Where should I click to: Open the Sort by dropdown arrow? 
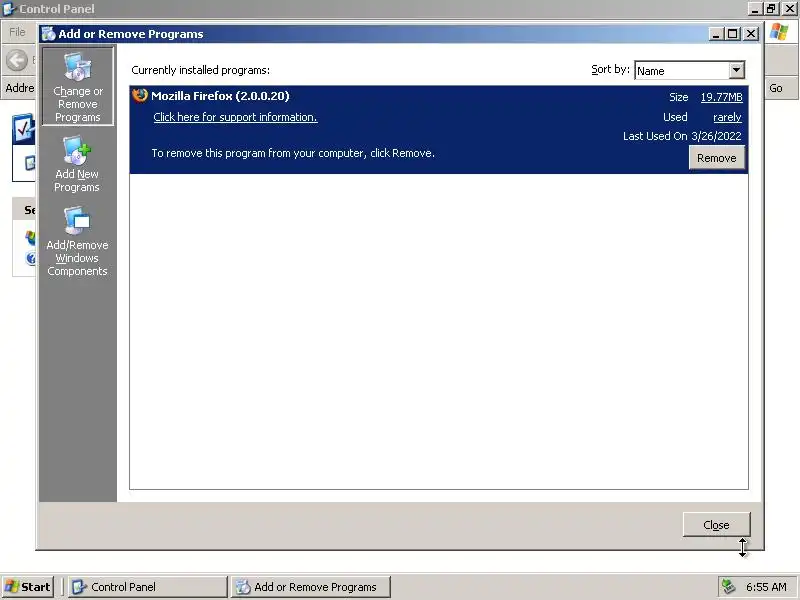(736, 70)
